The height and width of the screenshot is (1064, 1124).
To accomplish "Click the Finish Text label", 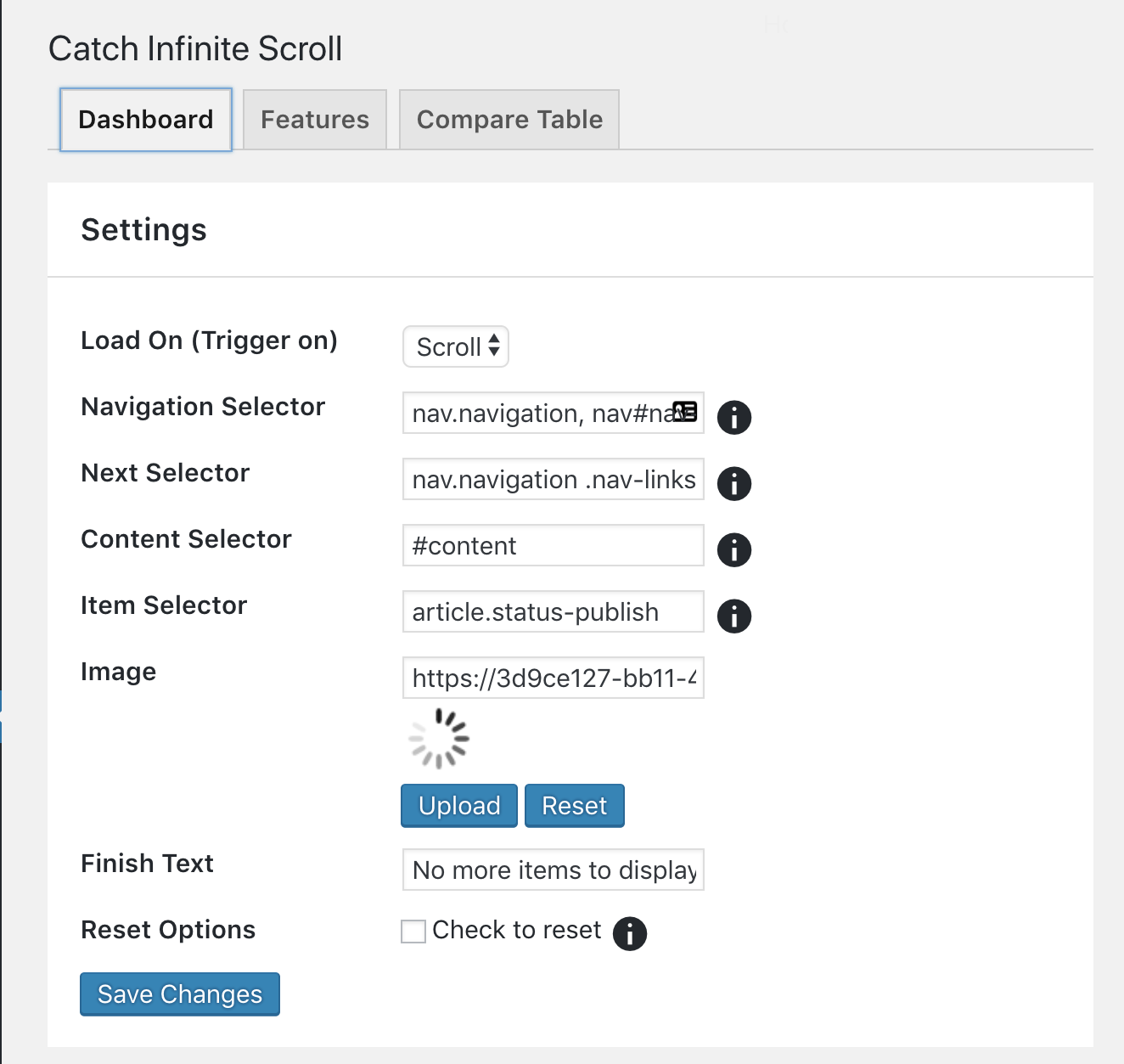I will 147,864.
